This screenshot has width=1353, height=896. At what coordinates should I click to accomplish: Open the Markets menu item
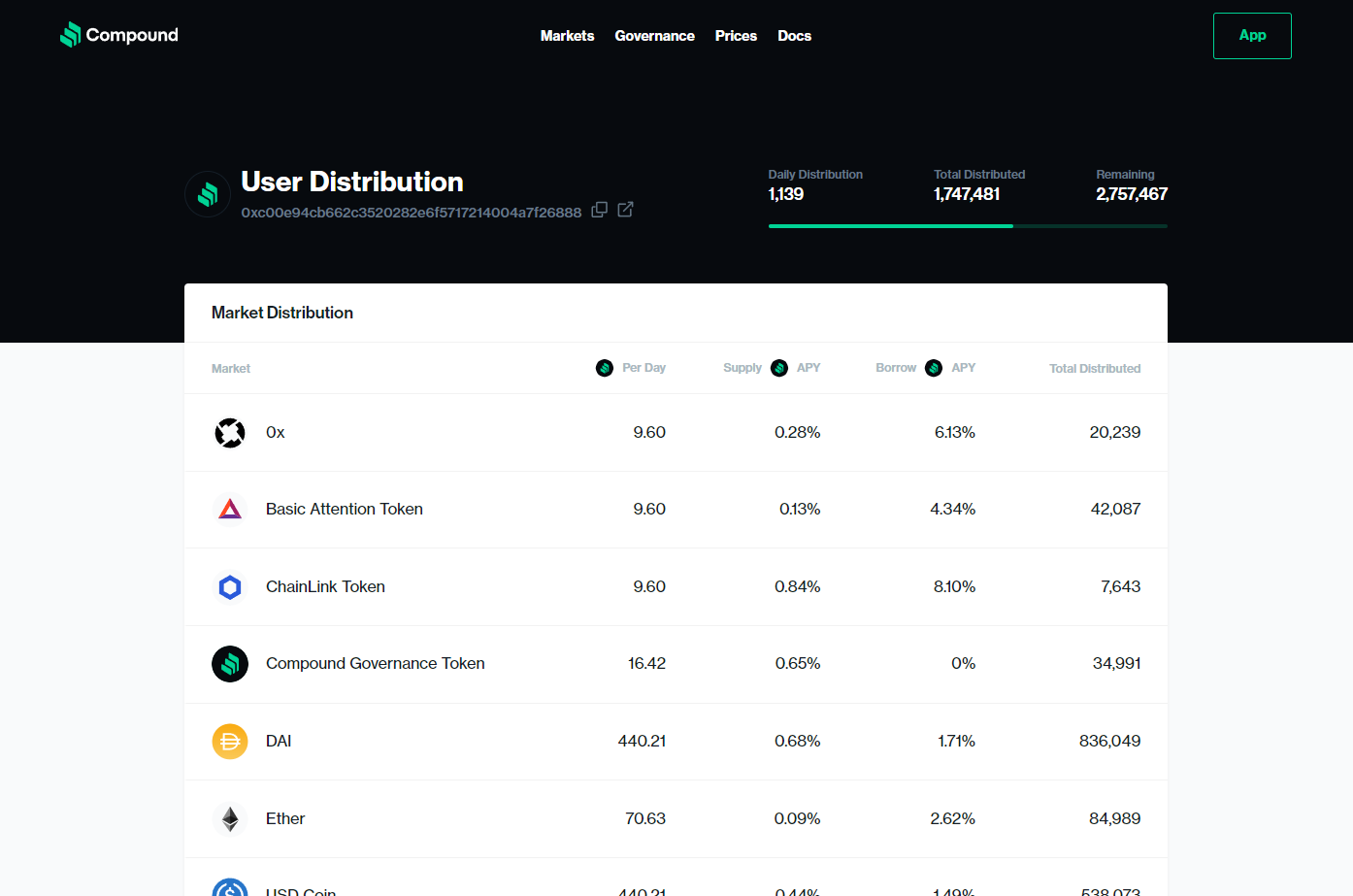567,36
